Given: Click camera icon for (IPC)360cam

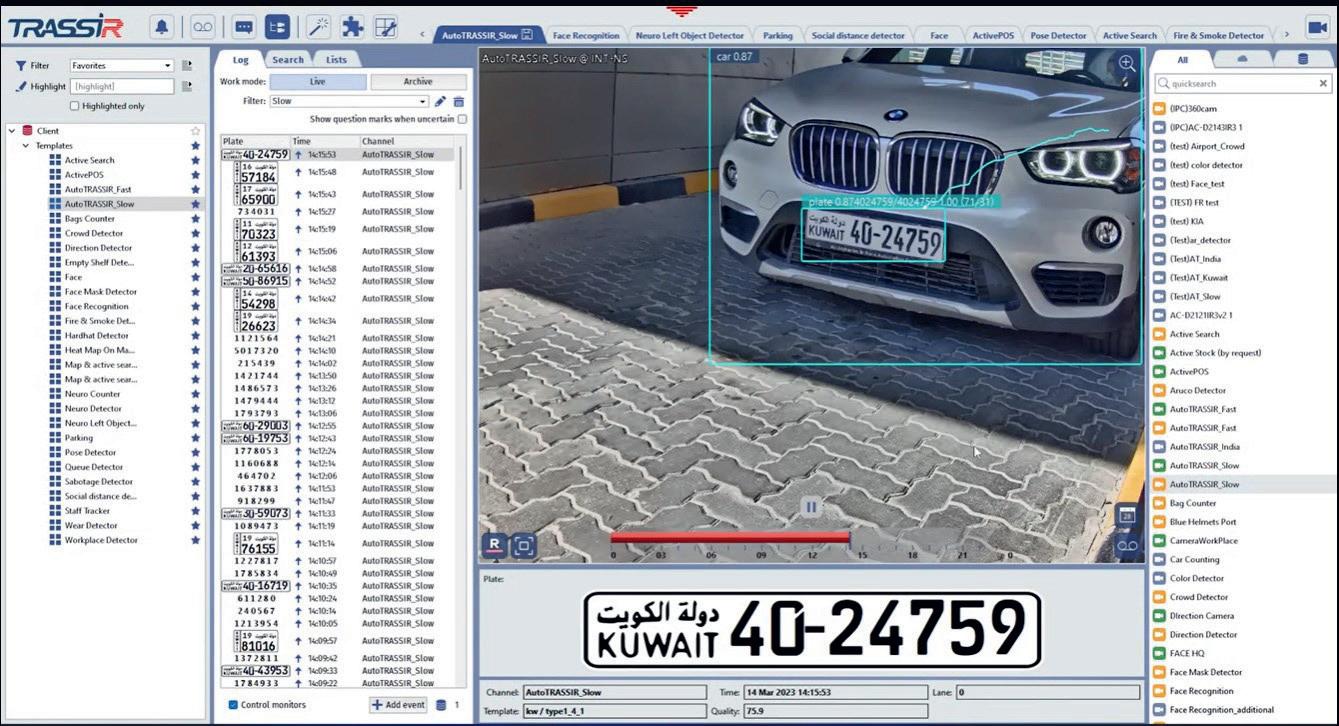Looking at the screenshot, I should click(1159, 108).
